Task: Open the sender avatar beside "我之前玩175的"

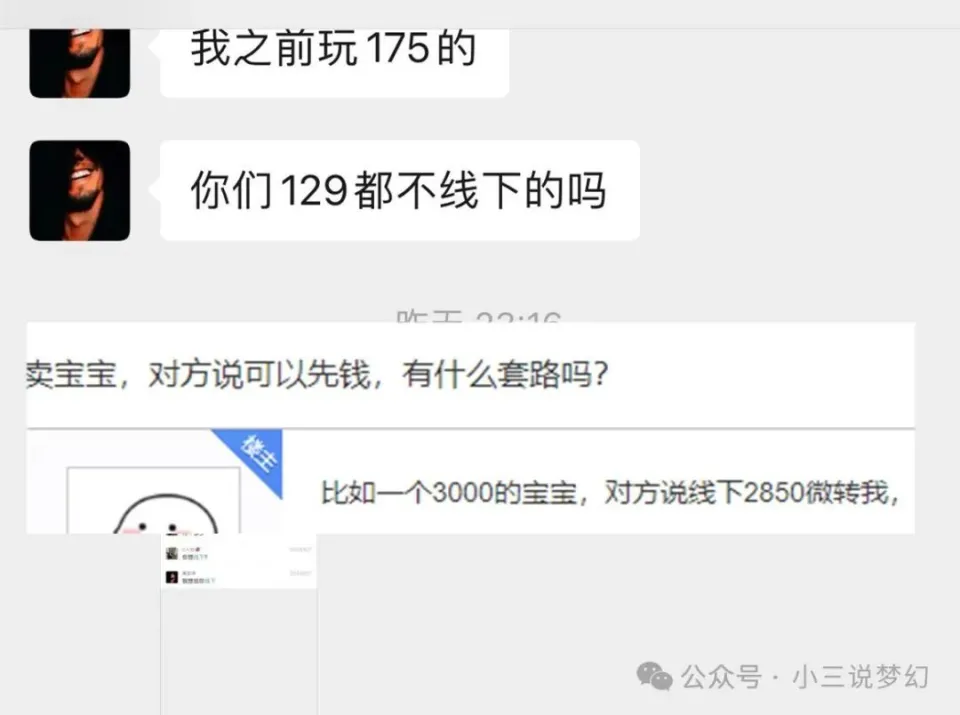Action: click(x=80, y=63)
